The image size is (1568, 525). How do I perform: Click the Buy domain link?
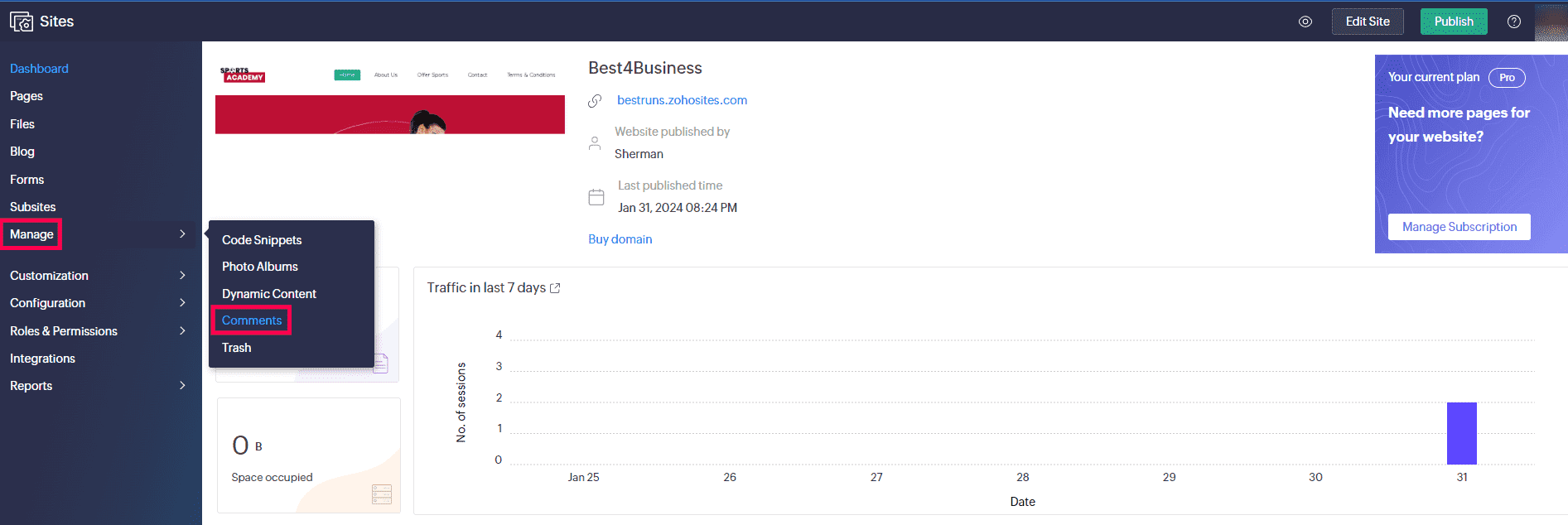pyautogui.click(x=620, y=239)
